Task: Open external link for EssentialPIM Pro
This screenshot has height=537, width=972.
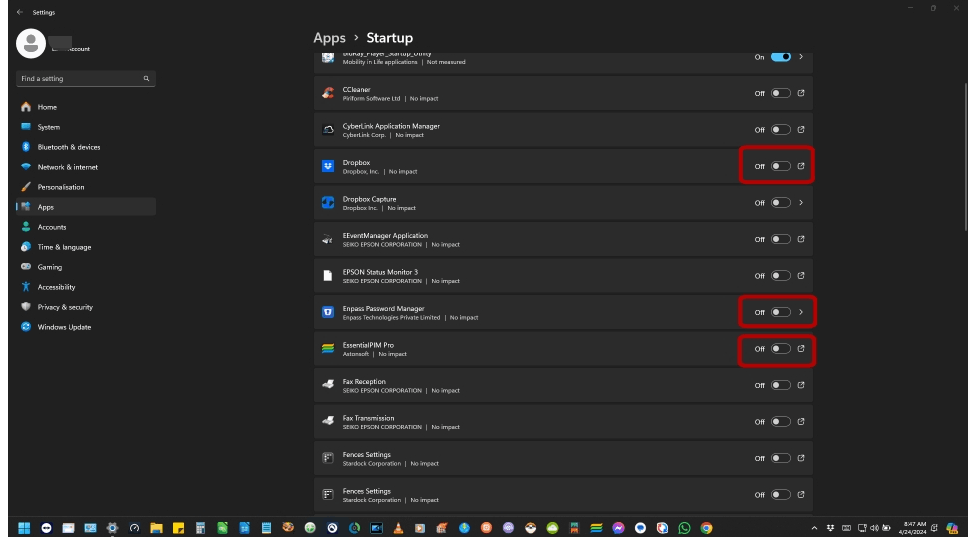Action: click(x=801, y=348)
